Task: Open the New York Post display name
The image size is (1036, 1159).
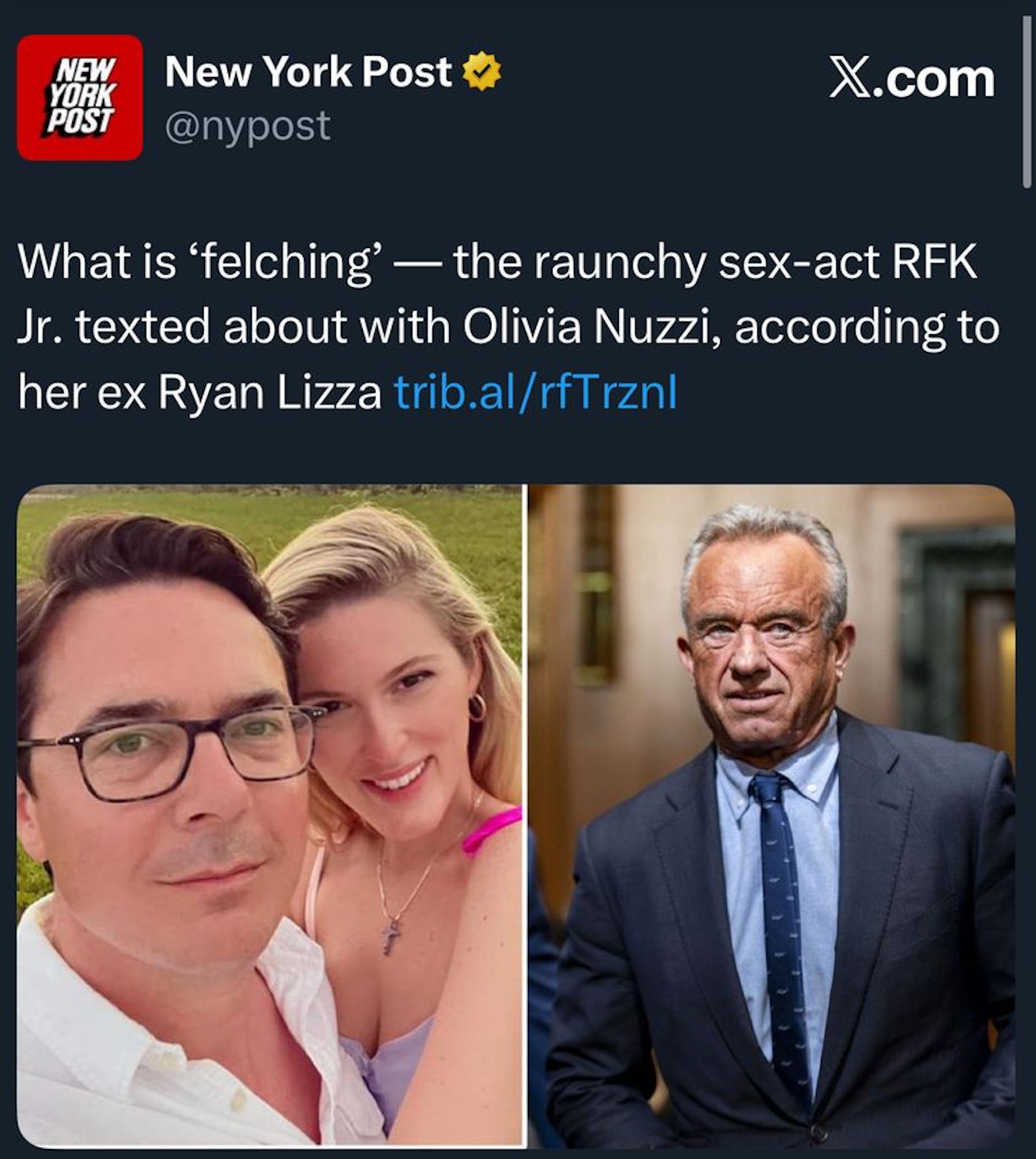Action: [308, 71]
